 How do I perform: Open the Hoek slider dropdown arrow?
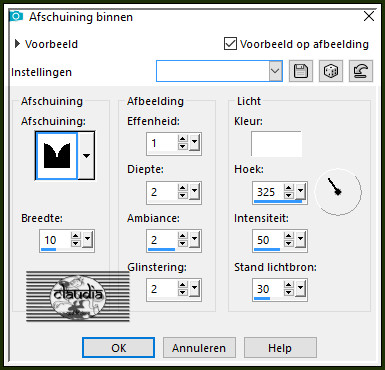click(300, 191)
